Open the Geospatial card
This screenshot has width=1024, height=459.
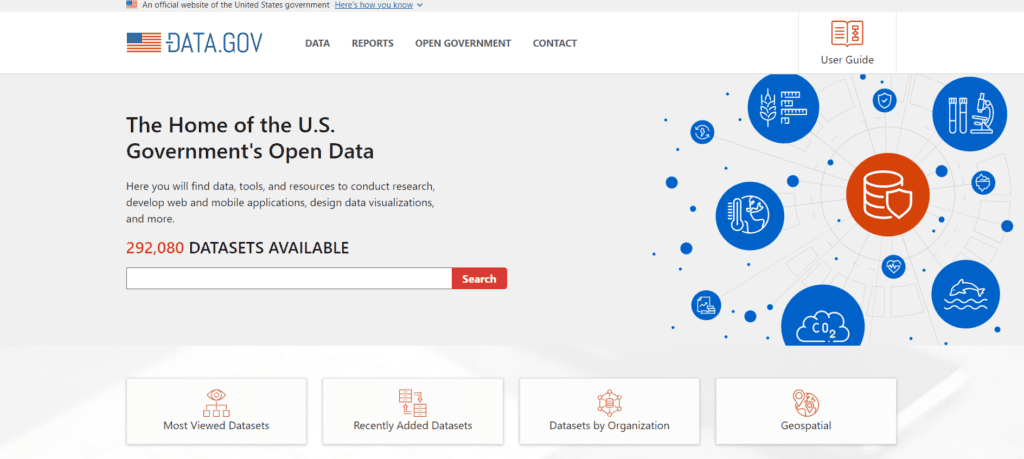coord(806,411)
